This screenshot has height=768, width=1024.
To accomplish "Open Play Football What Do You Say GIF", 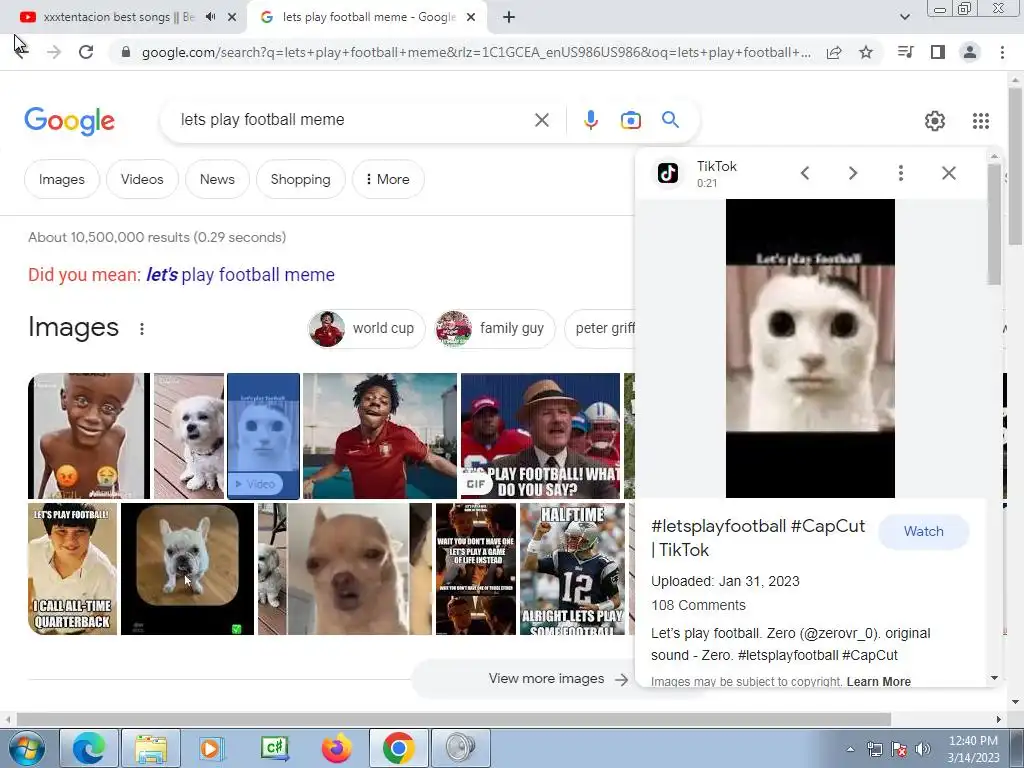I will [x=540, y=436].
